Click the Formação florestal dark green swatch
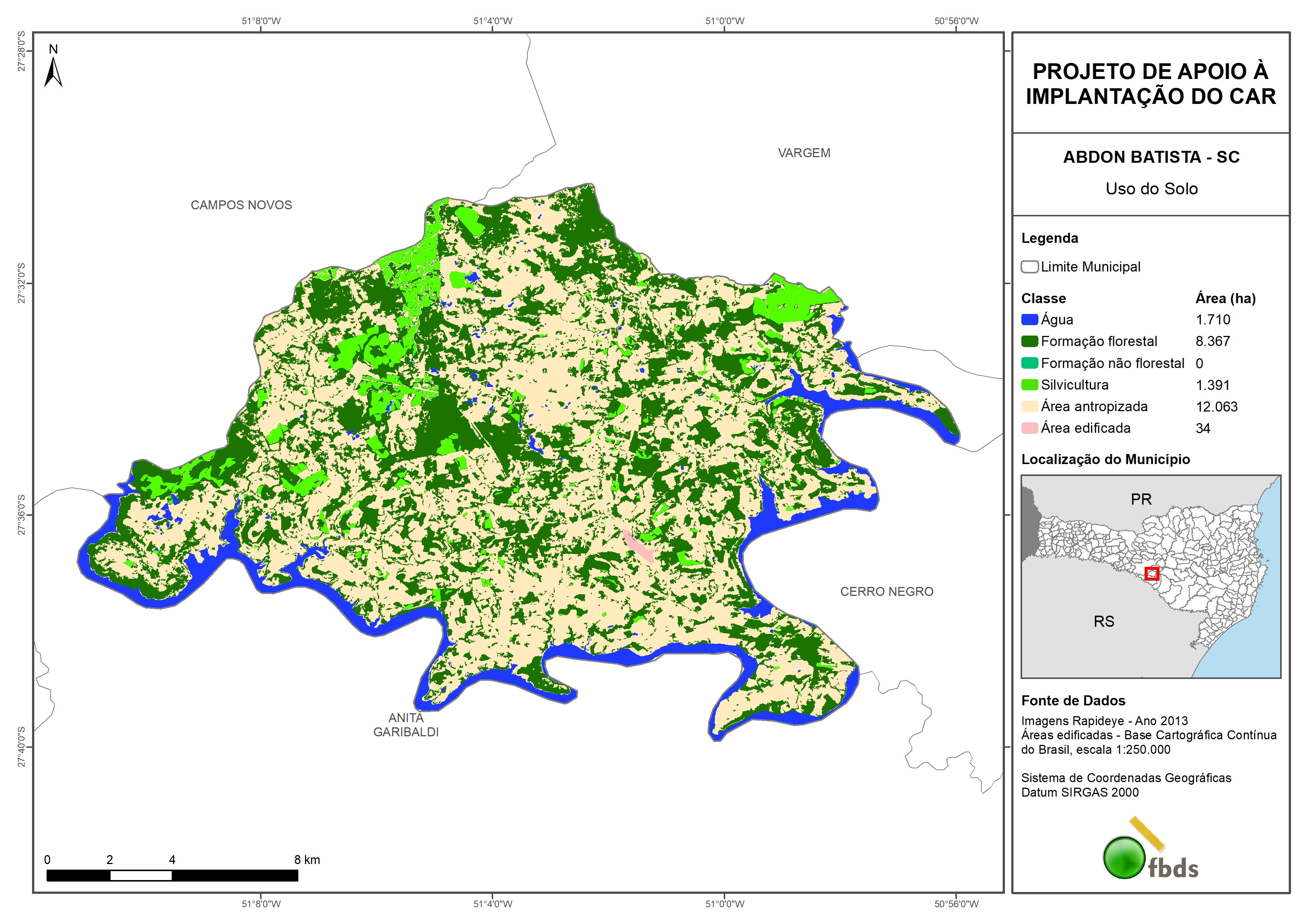Image resolution: width=1307 pixels, height=924 pixels. (1029, 342)
